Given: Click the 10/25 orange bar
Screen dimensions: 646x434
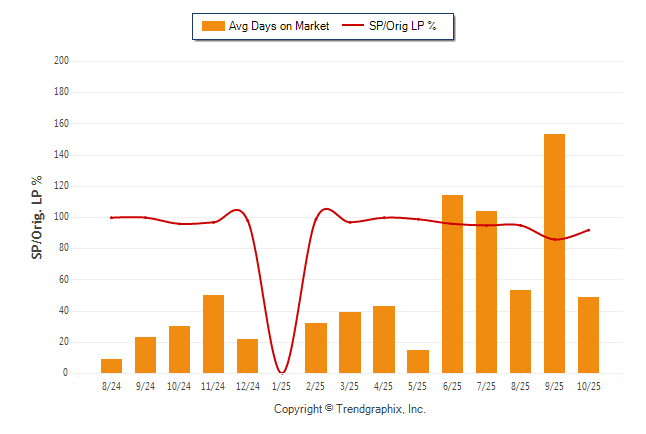Looking at the screenshot, I should click(588, 335).
